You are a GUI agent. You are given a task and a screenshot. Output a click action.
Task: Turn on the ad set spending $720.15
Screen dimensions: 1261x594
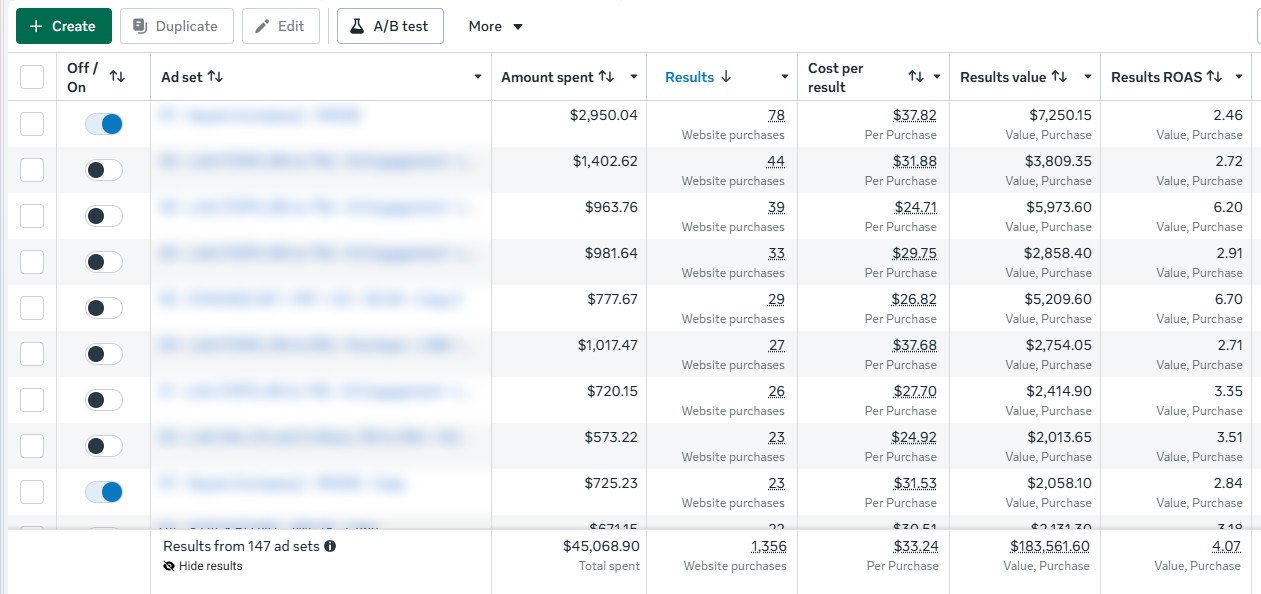(x=104, y=400)
